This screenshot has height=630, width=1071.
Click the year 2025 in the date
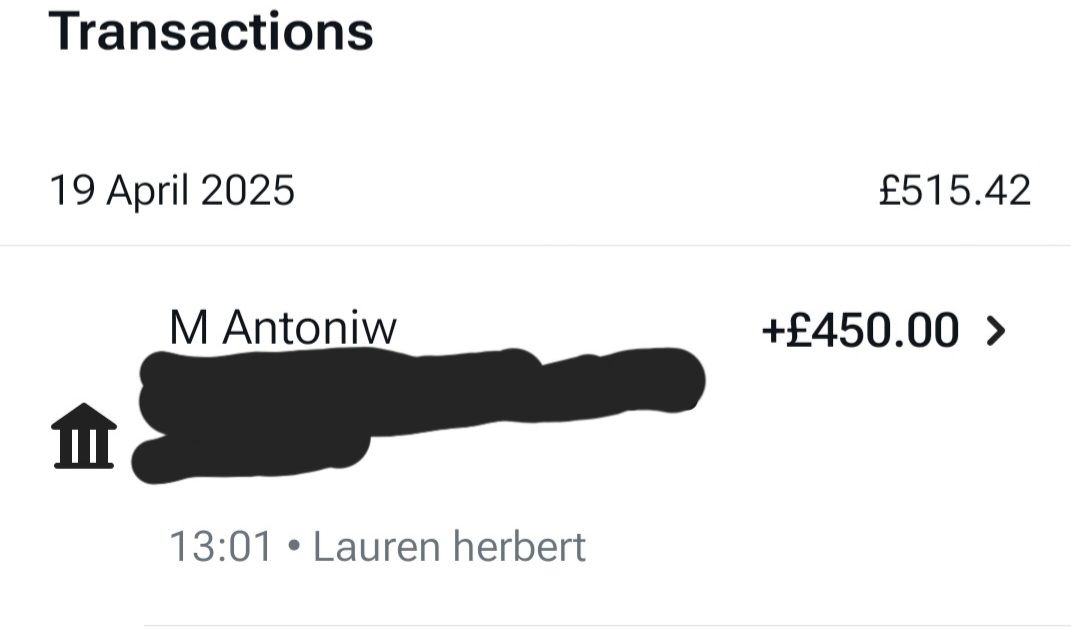pyautogui.click(x=248, y=190)
